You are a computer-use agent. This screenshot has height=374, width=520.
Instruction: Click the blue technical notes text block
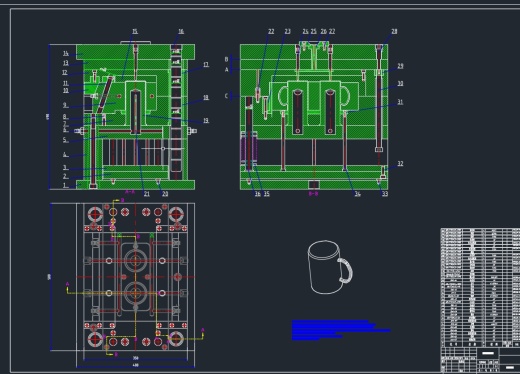tap(341, 330)
